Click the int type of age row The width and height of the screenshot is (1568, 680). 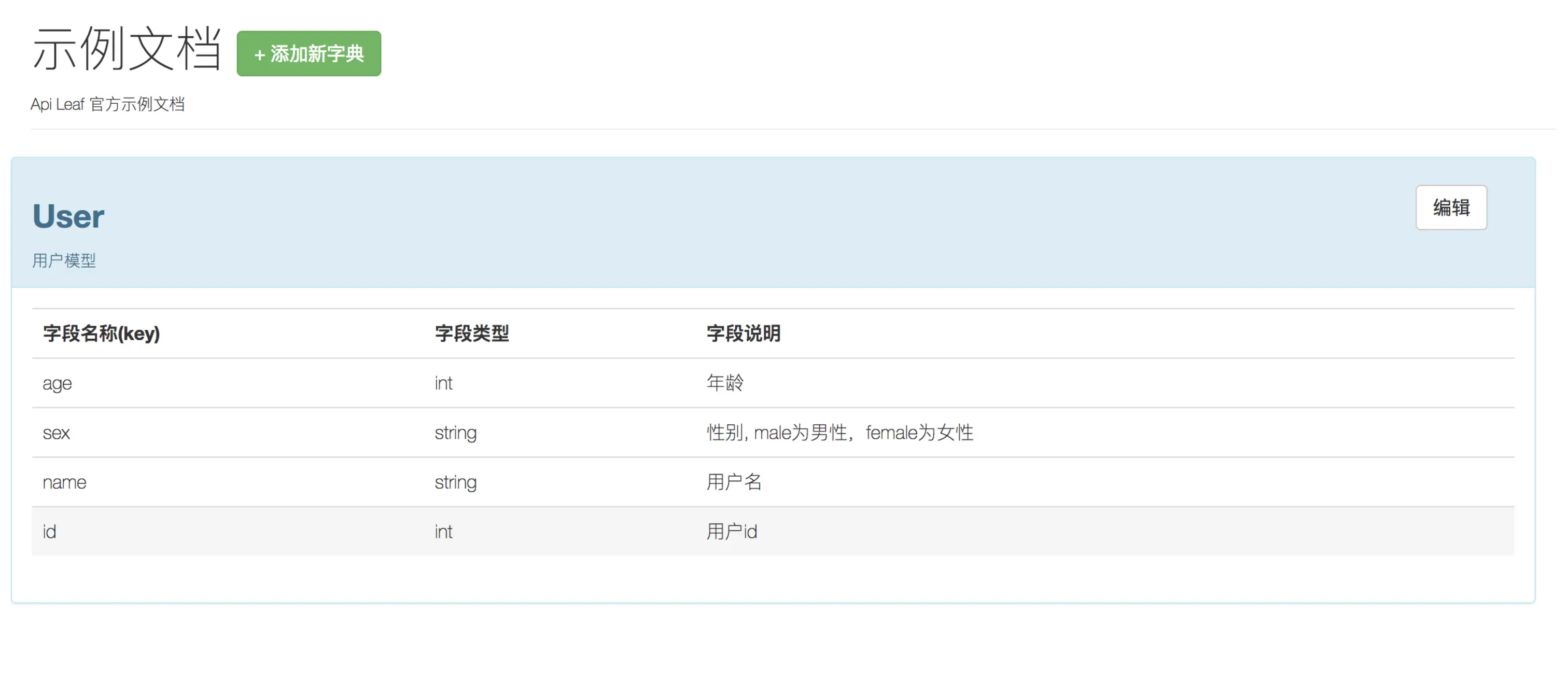pos(443,383)
